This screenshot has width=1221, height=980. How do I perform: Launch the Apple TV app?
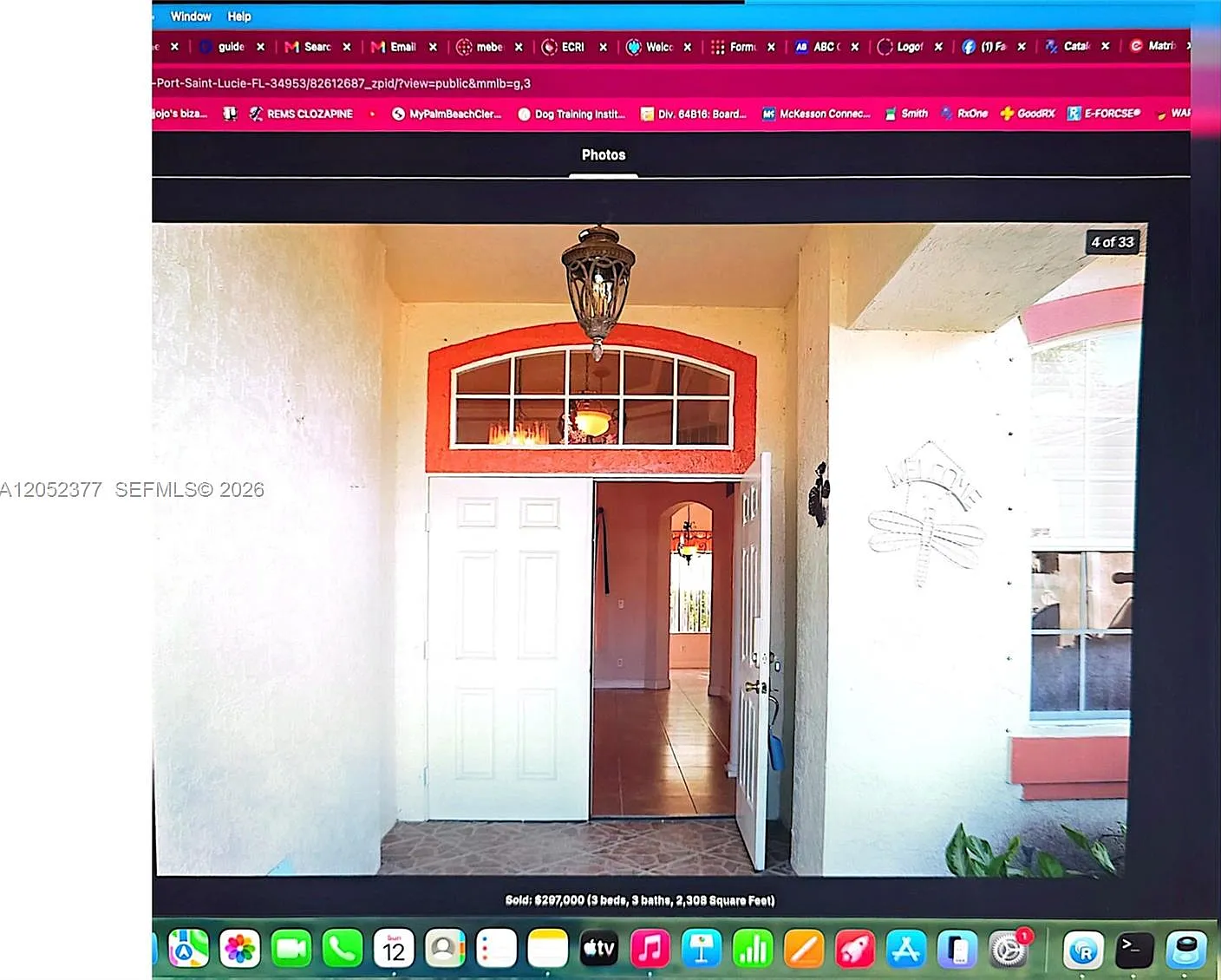point(599,949)
